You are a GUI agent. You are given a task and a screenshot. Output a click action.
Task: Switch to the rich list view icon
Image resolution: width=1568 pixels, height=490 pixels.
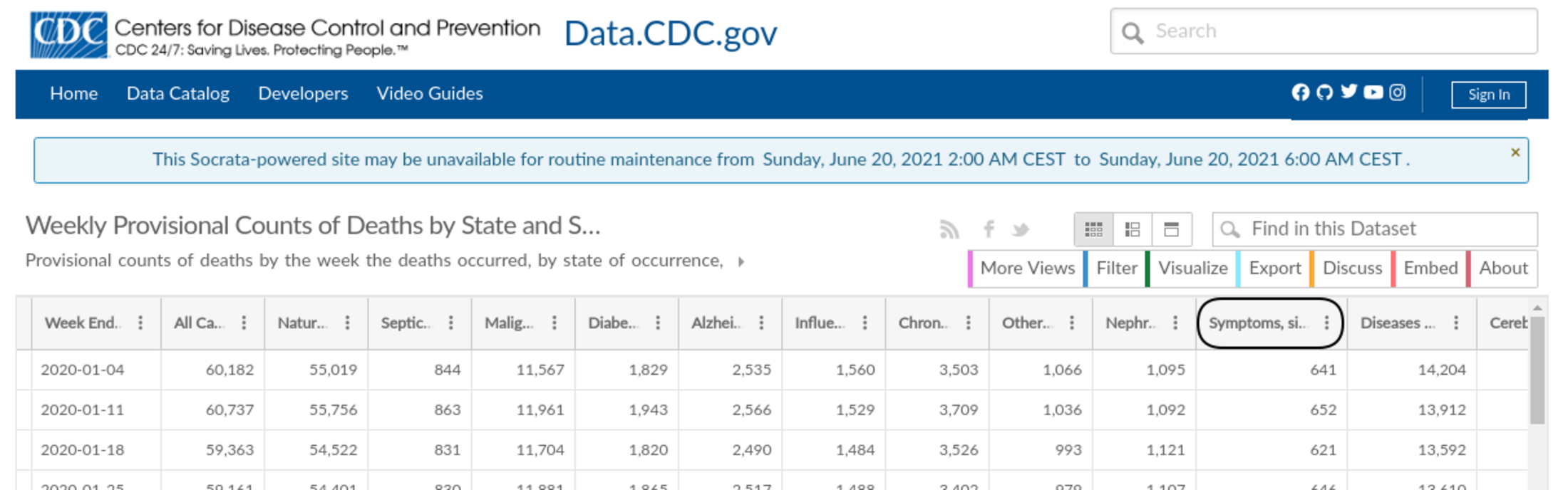[x=1133, y=229]
